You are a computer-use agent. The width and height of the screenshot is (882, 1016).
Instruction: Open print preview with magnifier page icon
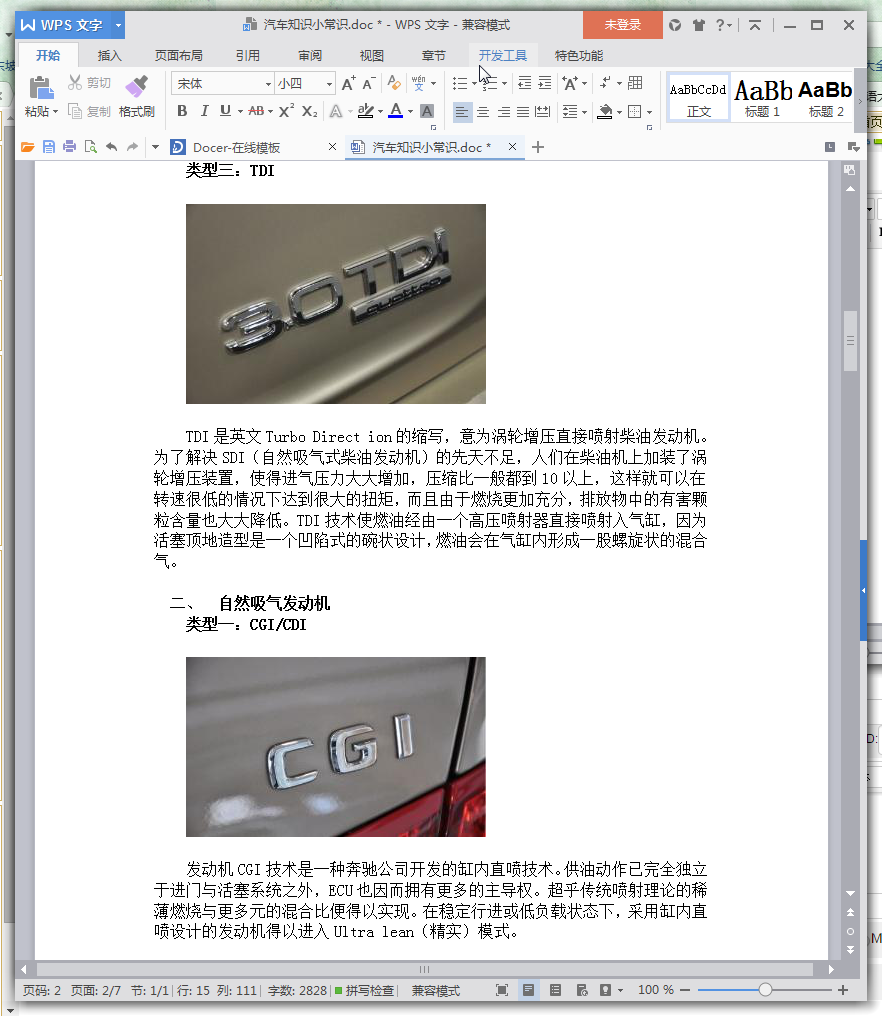[x=91, y=147]
